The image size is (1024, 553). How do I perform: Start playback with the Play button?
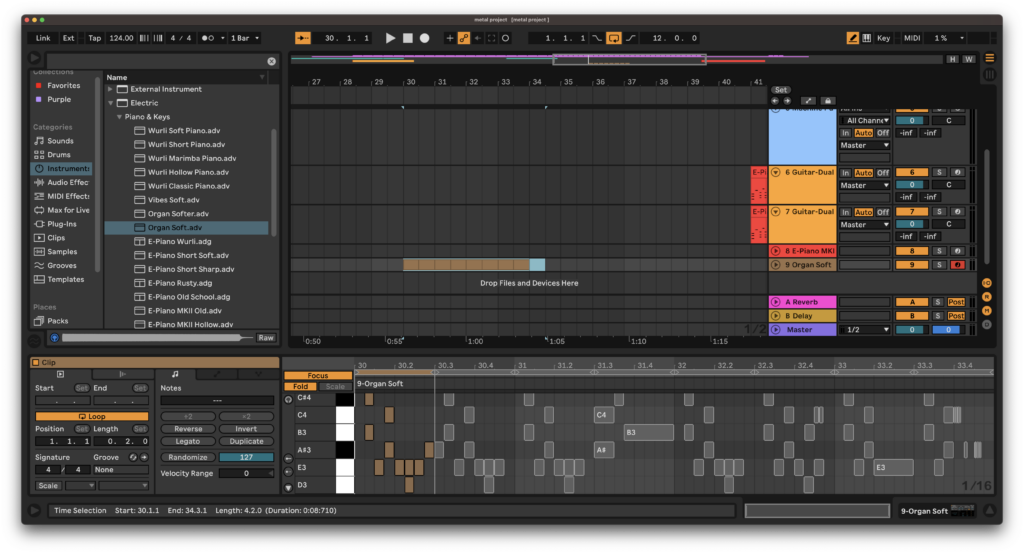(x=390, y=38)
